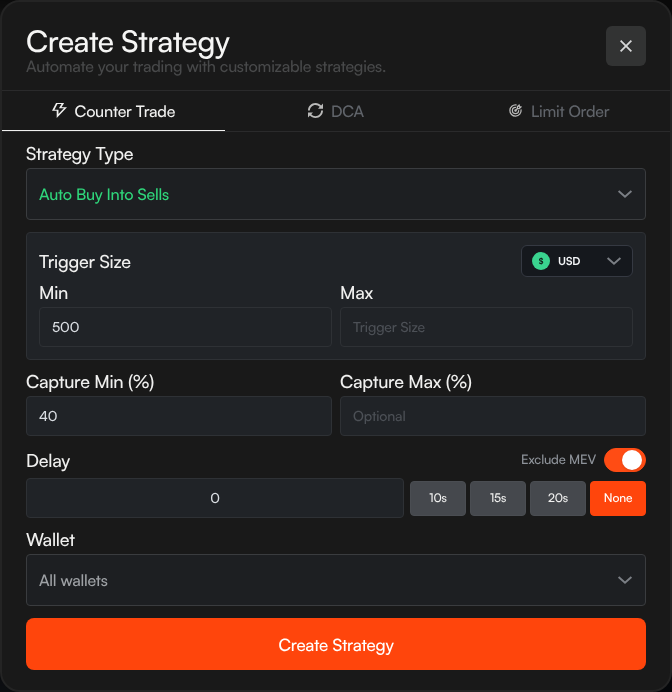Click the Trigger Size Max field
Screen dimensions: 672x692
(x=486, y=327)
